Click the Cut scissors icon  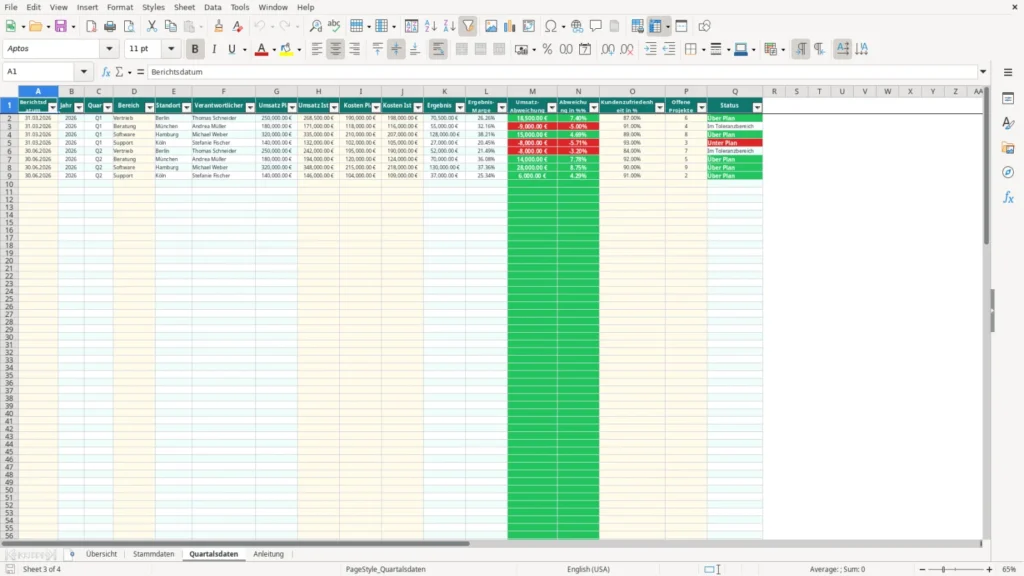tap(152, 26)
